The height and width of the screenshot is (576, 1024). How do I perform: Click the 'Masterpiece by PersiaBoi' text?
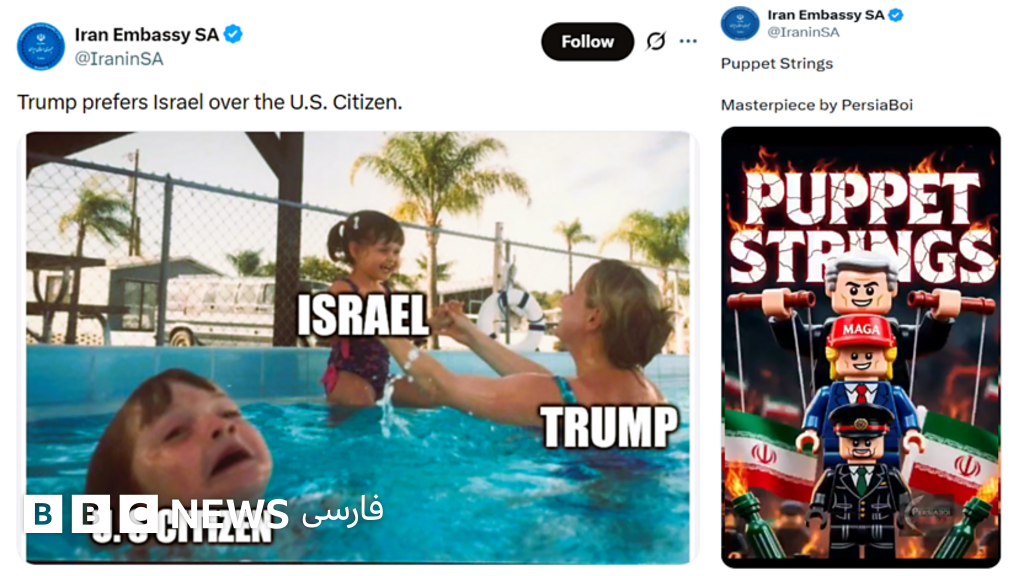816,105
